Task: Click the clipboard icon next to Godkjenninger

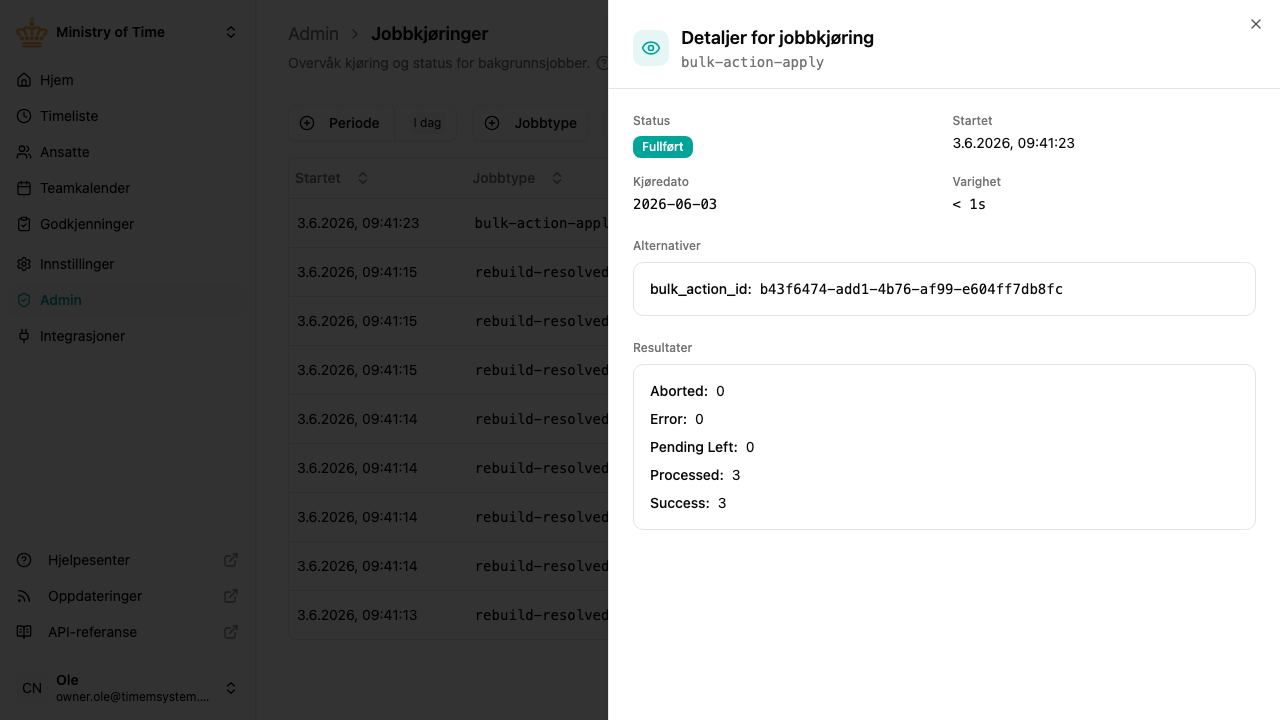Action: coord(24,224)
